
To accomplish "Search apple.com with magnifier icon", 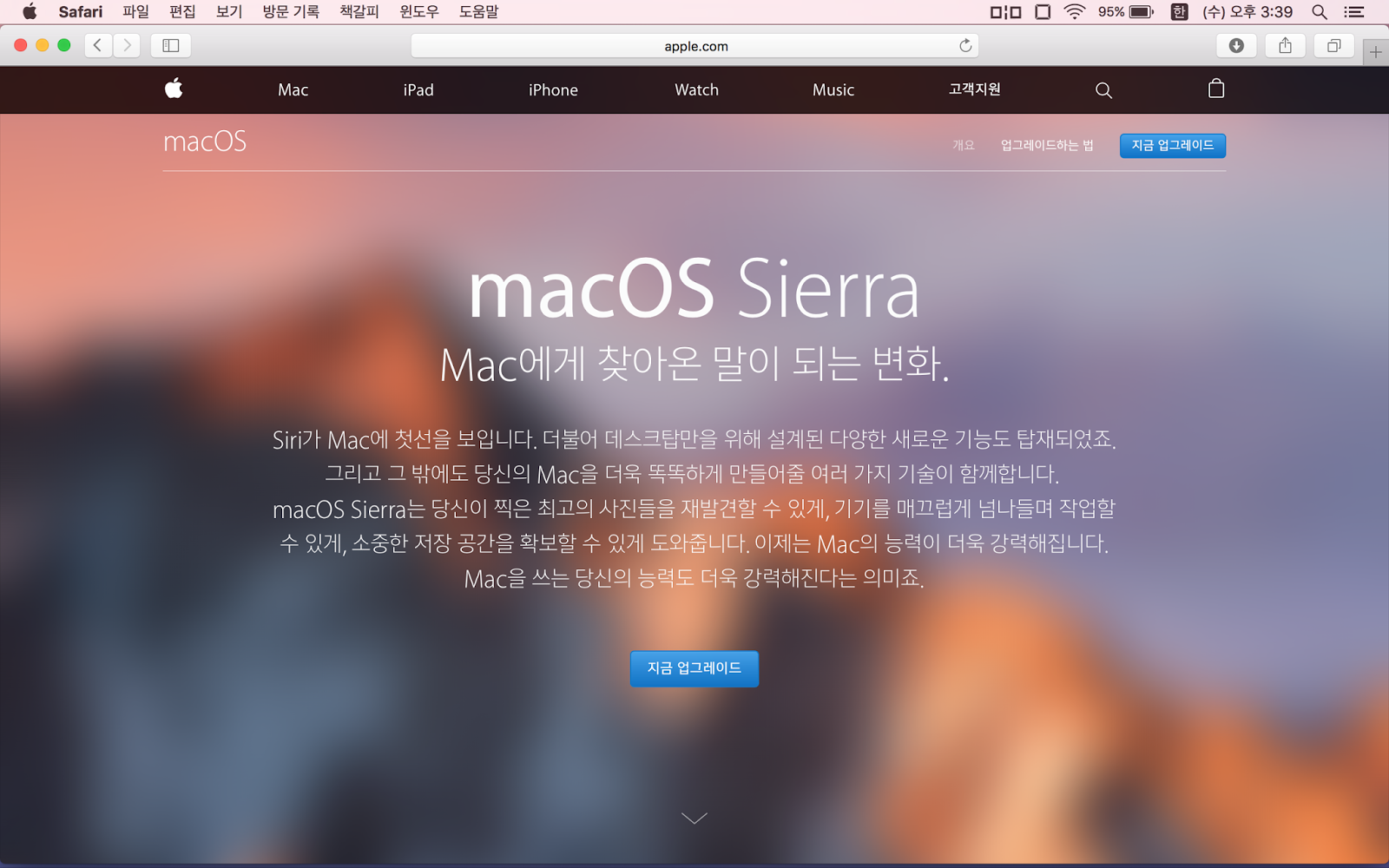I will tap(1103, 90).
